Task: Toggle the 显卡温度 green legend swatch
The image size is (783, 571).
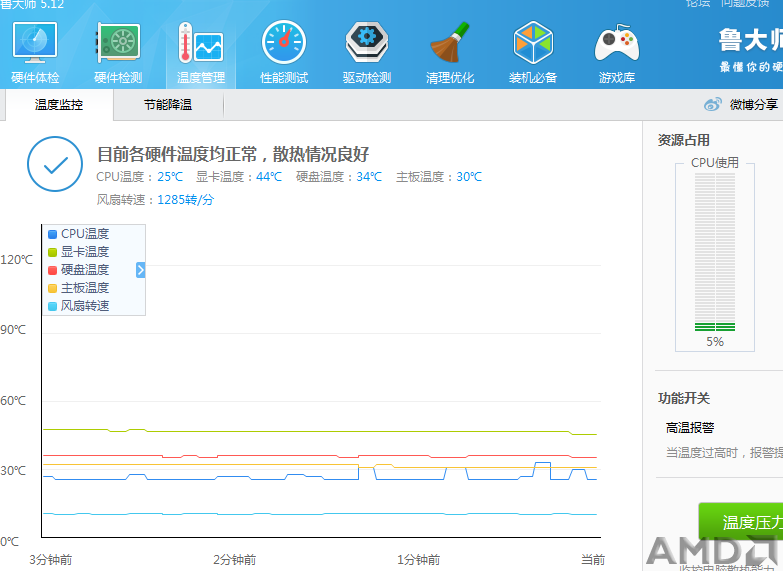Action: pyautogui.click(x=52, y=252)
